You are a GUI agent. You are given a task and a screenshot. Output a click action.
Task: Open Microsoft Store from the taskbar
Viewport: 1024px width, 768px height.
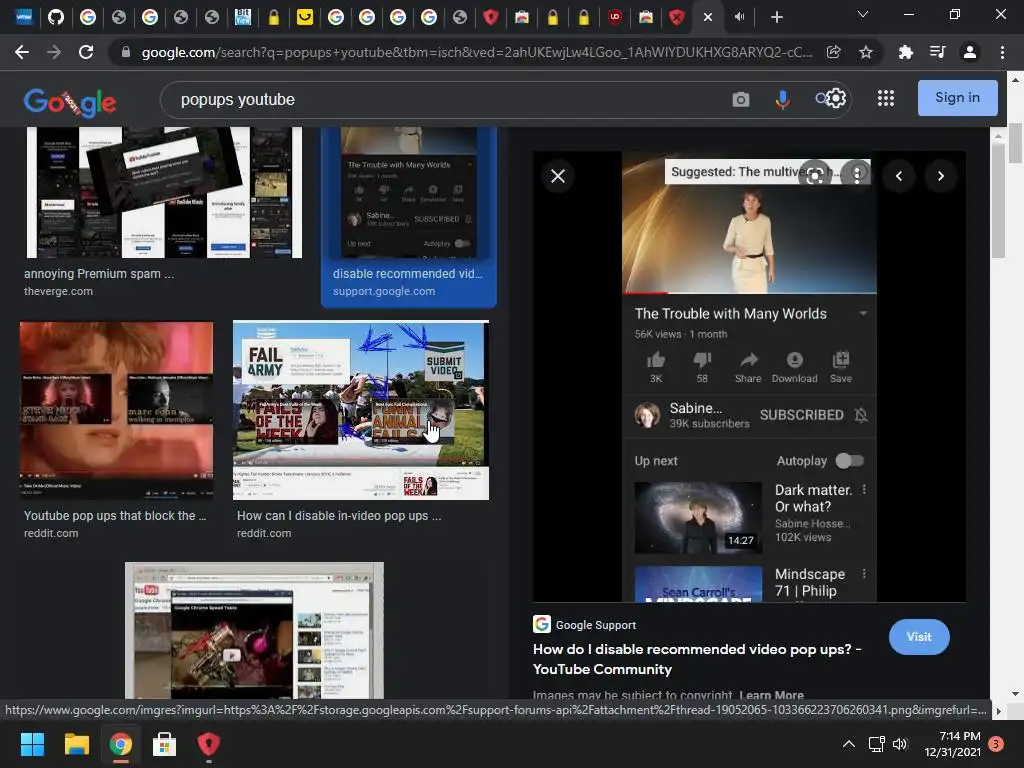tap(164, 744)
